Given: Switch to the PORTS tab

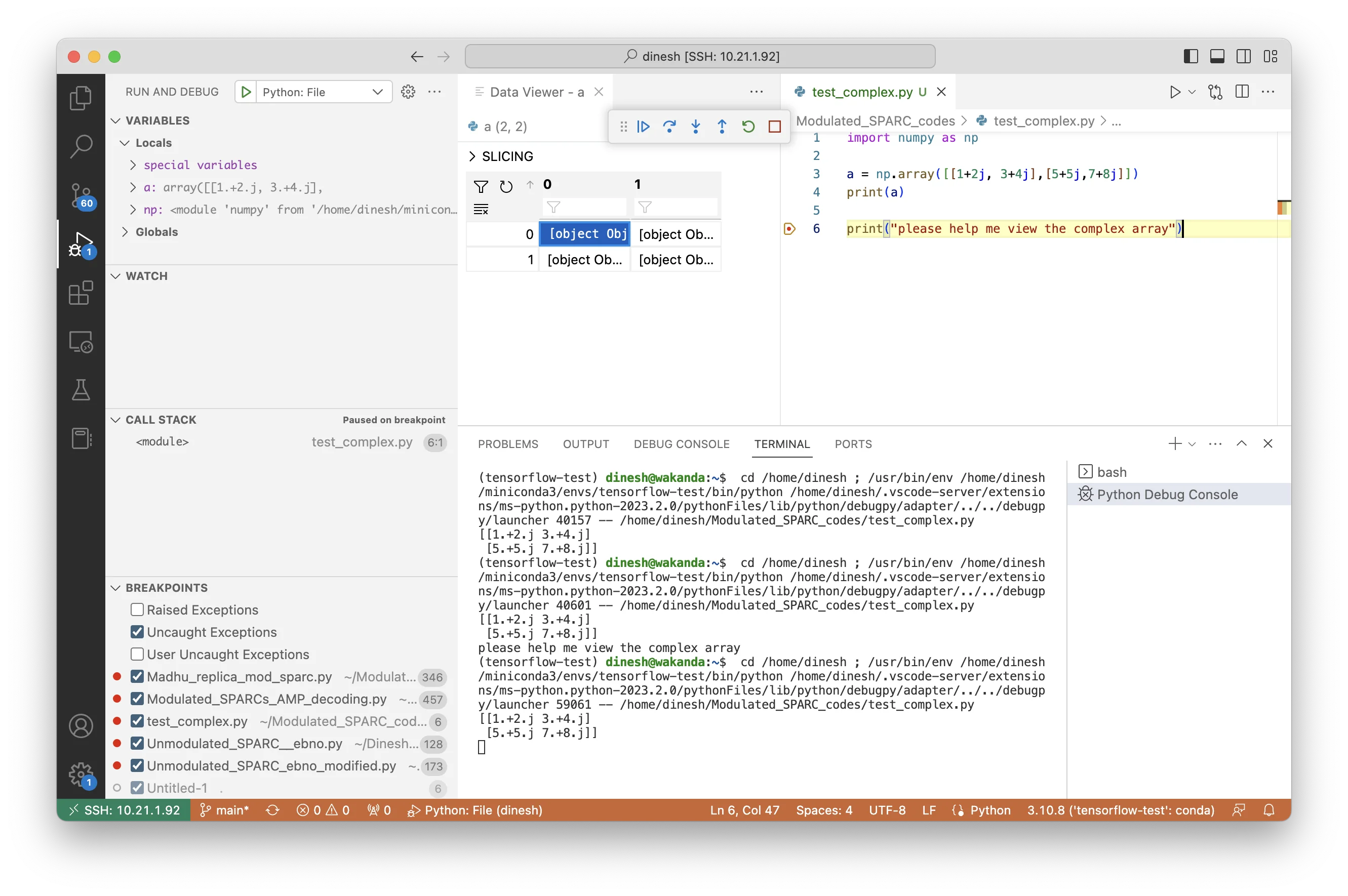Looking at the screenshot, I should 853,444.
